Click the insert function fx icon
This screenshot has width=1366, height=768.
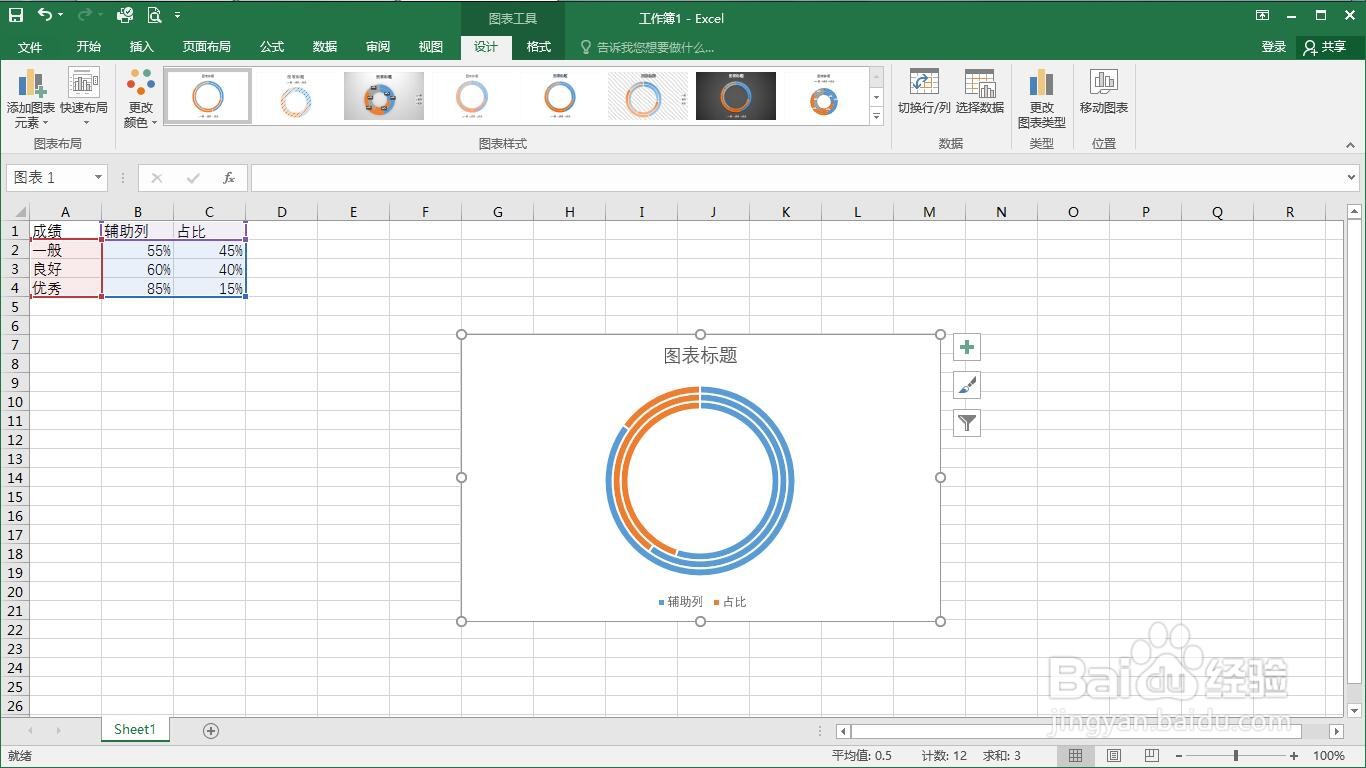pos(229,178)
